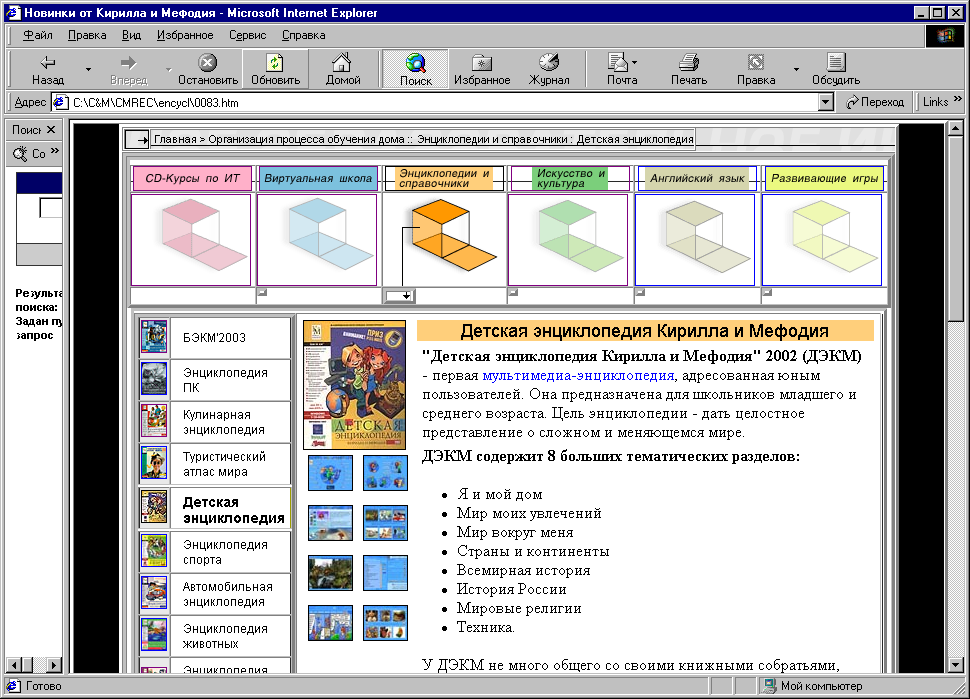Select Виртуальная школа tab
The height and width of the screenshot is (699, 970).
click(x=318, y=179)
